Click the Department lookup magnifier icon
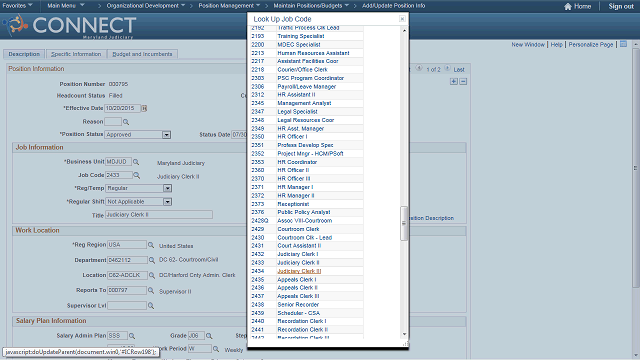The image size is (640, 360). pyautogui.click(x=152, y=260)
